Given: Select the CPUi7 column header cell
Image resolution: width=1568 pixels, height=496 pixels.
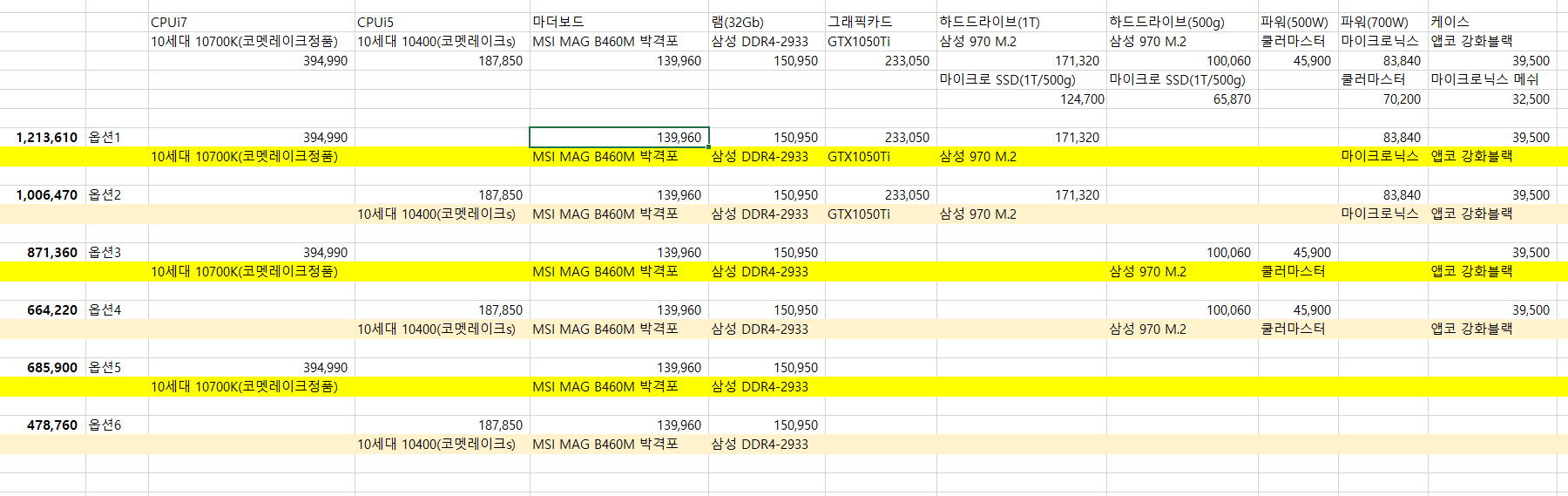Looking at the screenshot, I should tap(252, 22).
